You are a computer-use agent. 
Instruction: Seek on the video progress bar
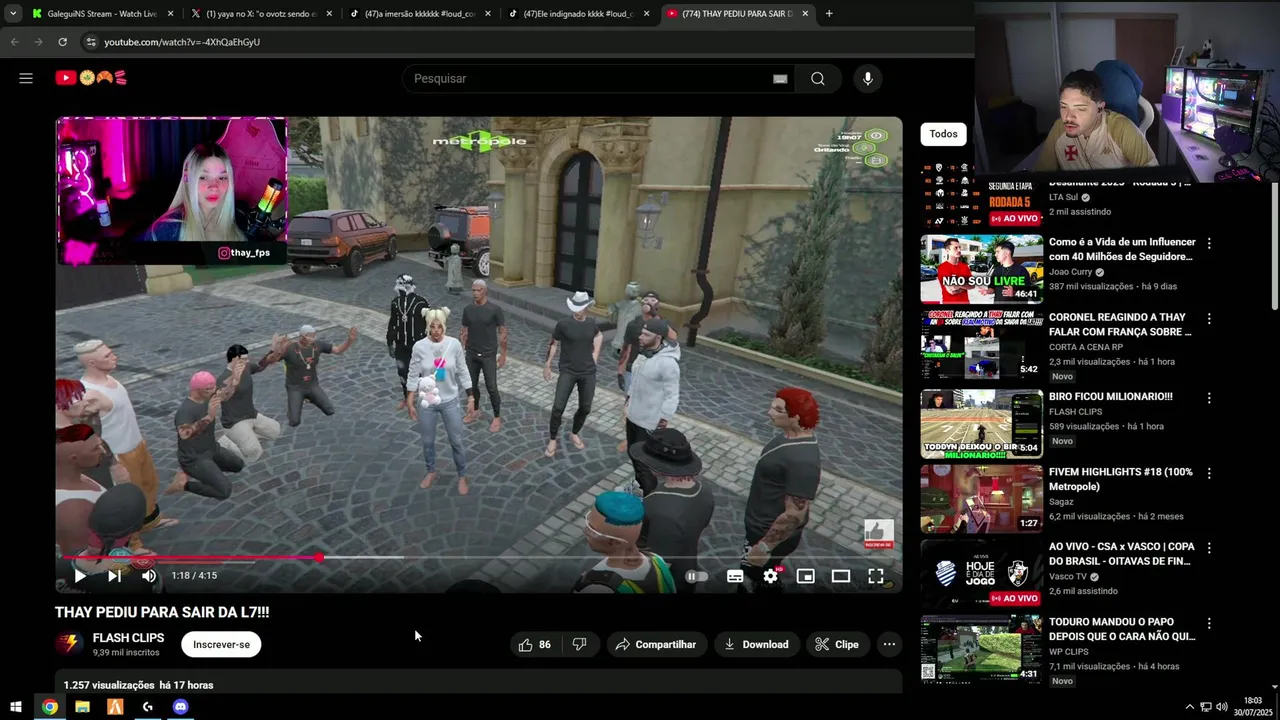click(x=478, y=557)
